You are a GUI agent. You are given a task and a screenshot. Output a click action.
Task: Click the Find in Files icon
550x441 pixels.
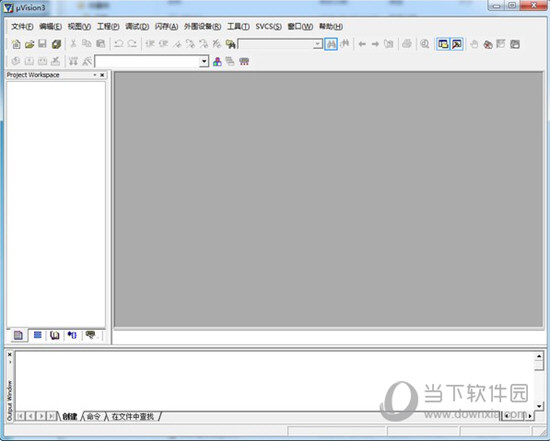(230, 44)
